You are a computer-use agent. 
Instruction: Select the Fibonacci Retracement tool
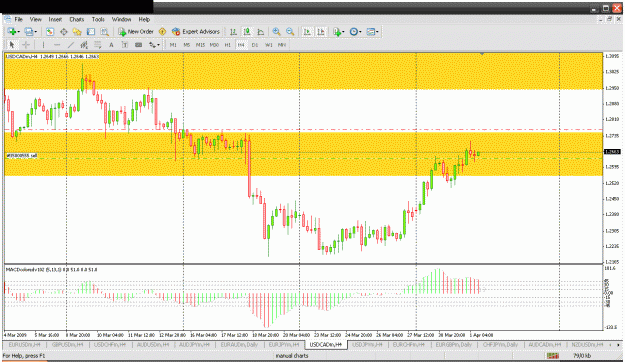98,45
